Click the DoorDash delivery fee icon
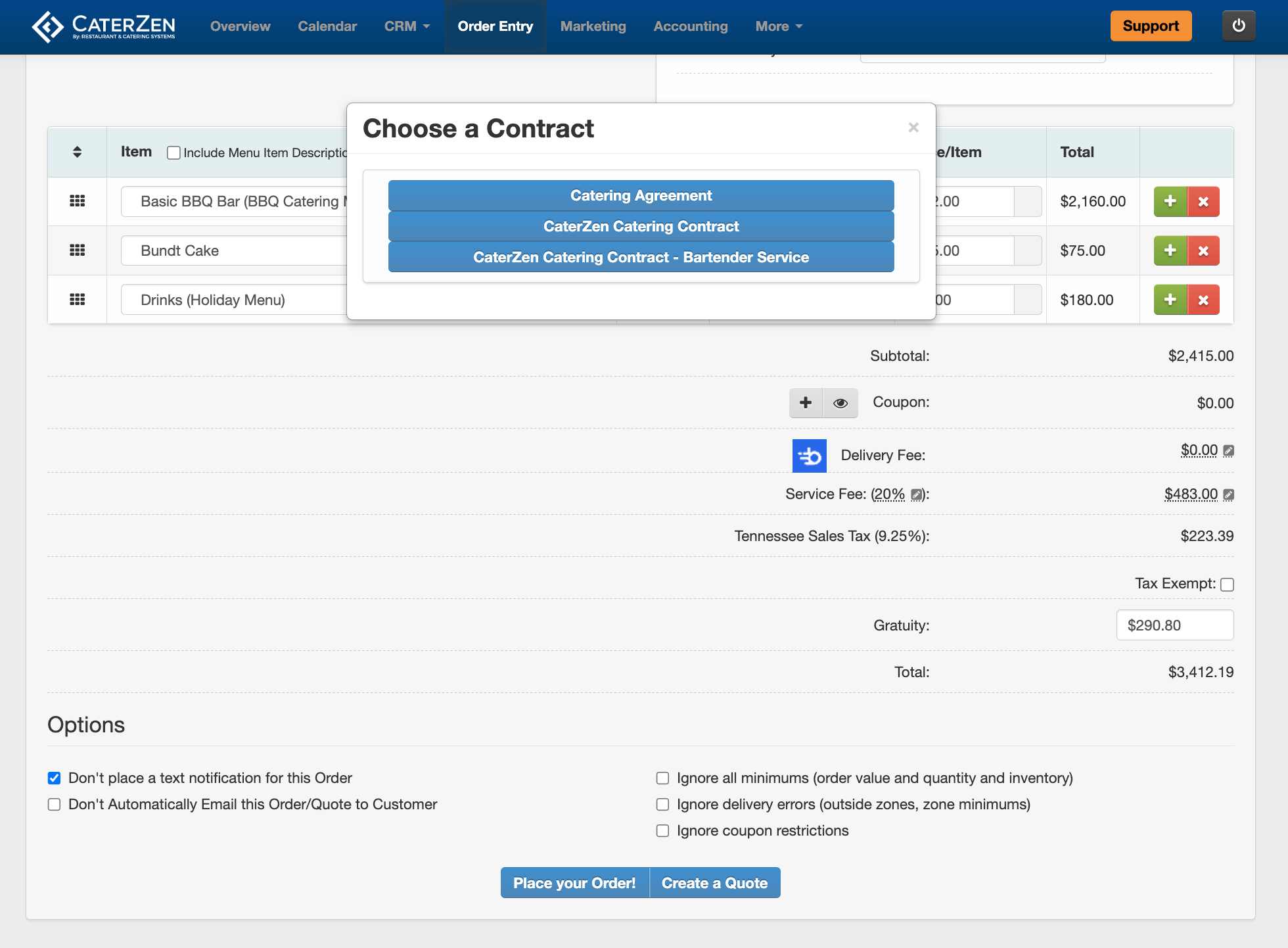This screenshot has height=948, width=1288. pyautogui.click(x=809, y=456)
